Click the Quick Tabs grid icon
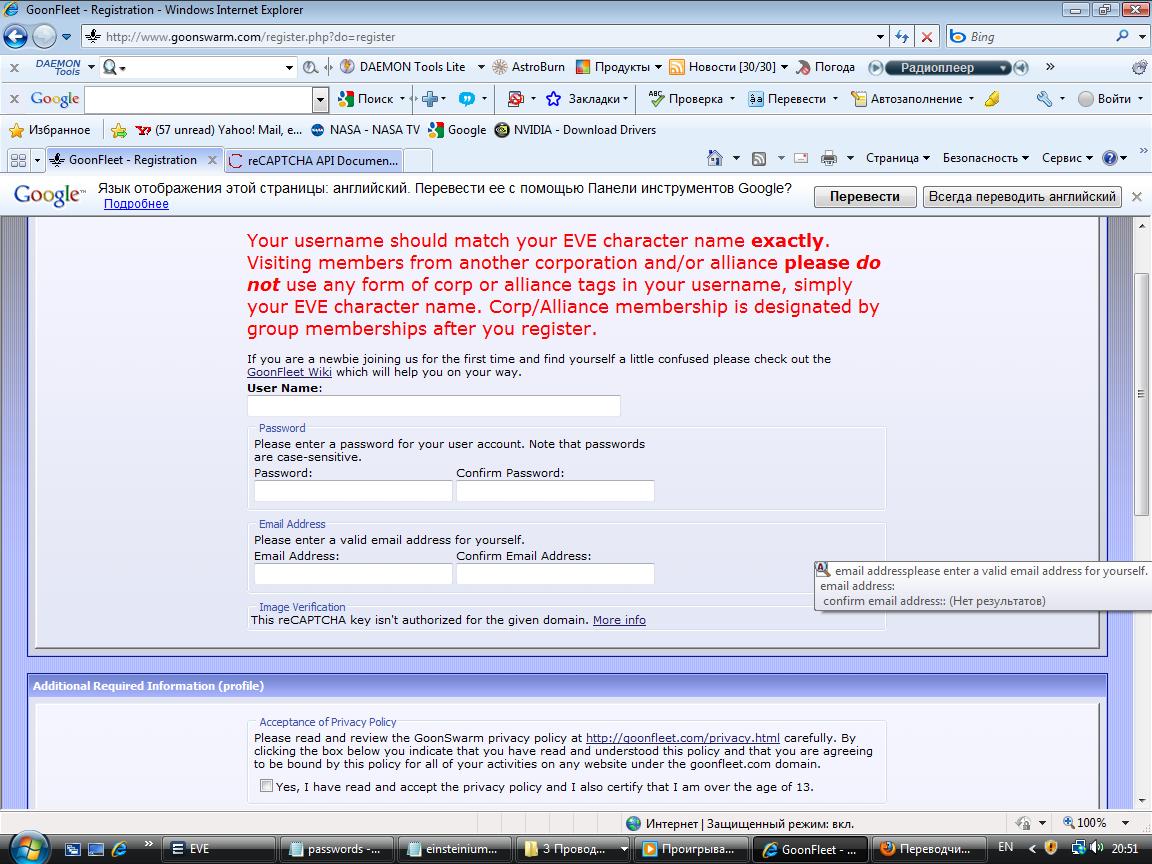 pyautogui.click(x=18, y=159)
